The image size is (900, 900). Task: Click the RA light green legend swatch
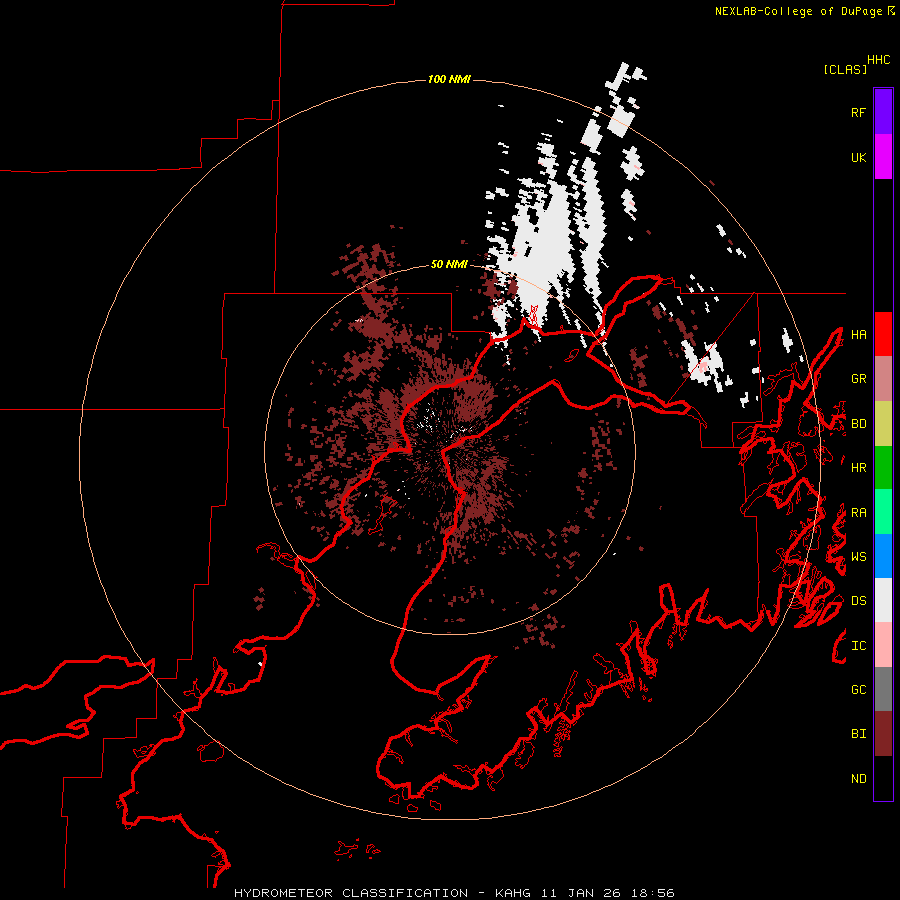(883, 512)
